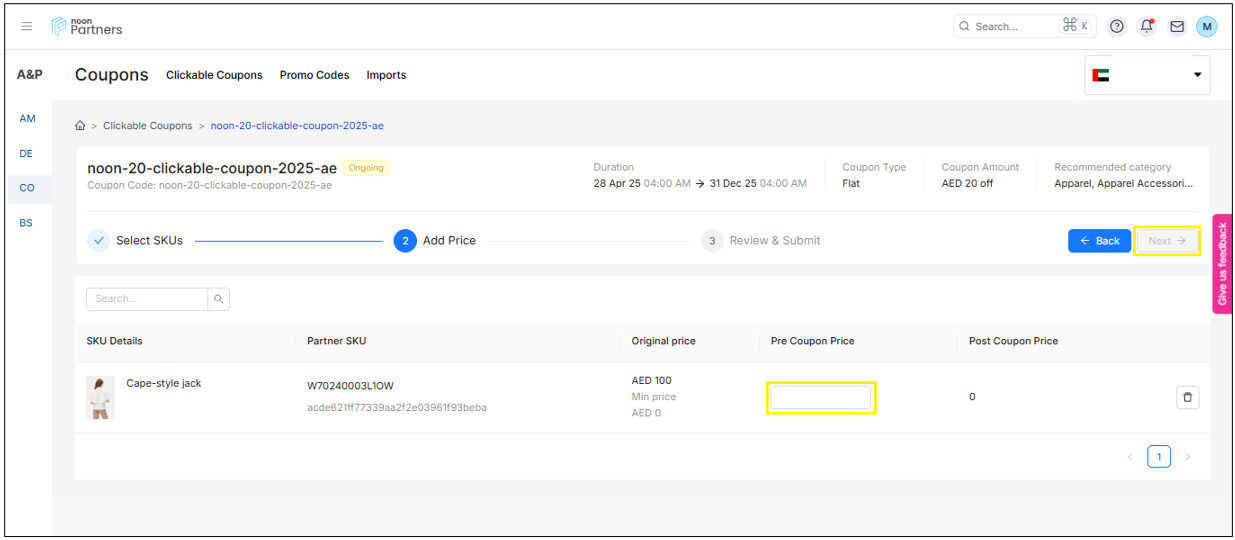Open the notifications bell

tap(1147, 27)
